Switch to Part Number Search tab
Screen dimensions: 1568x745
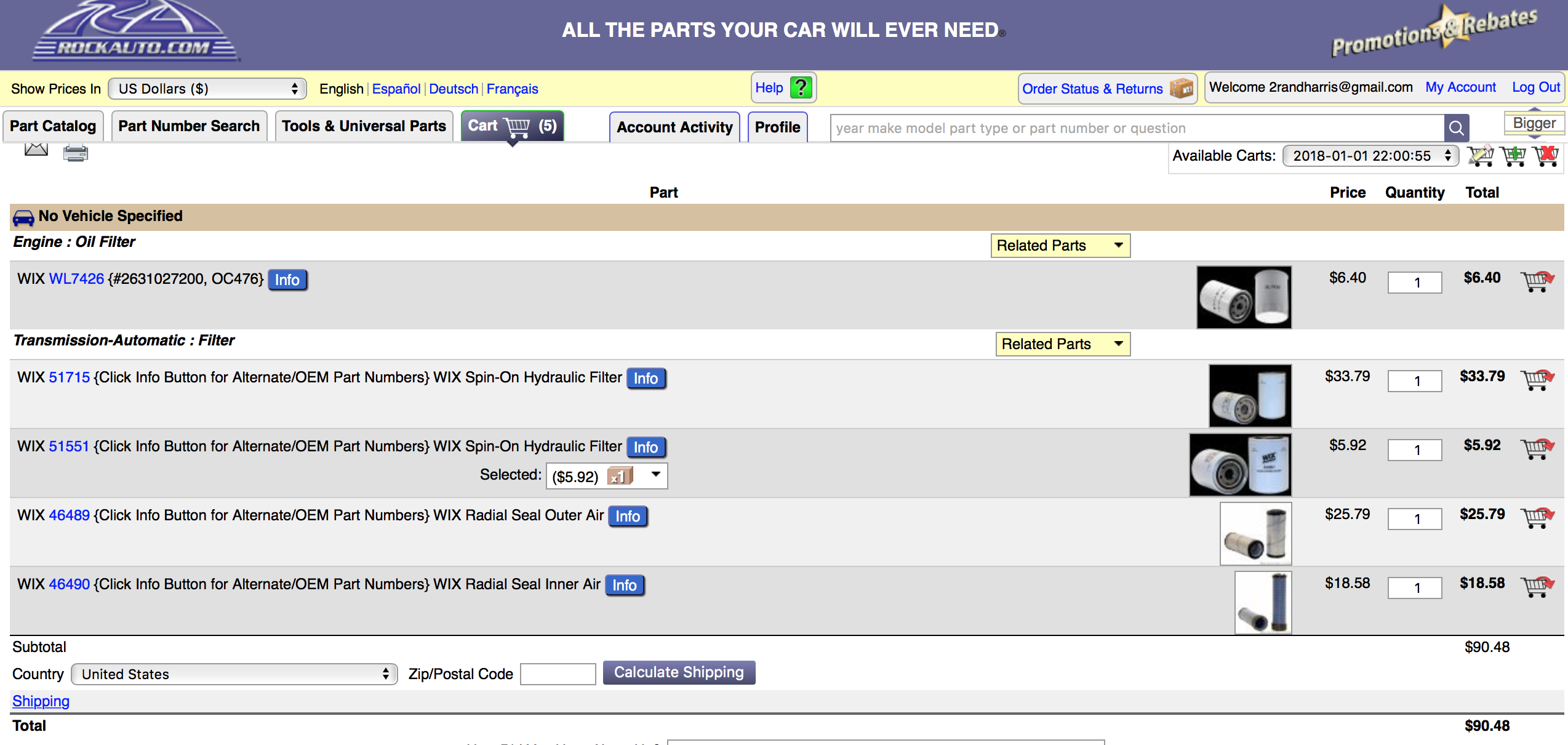click(x=189, y=126)
